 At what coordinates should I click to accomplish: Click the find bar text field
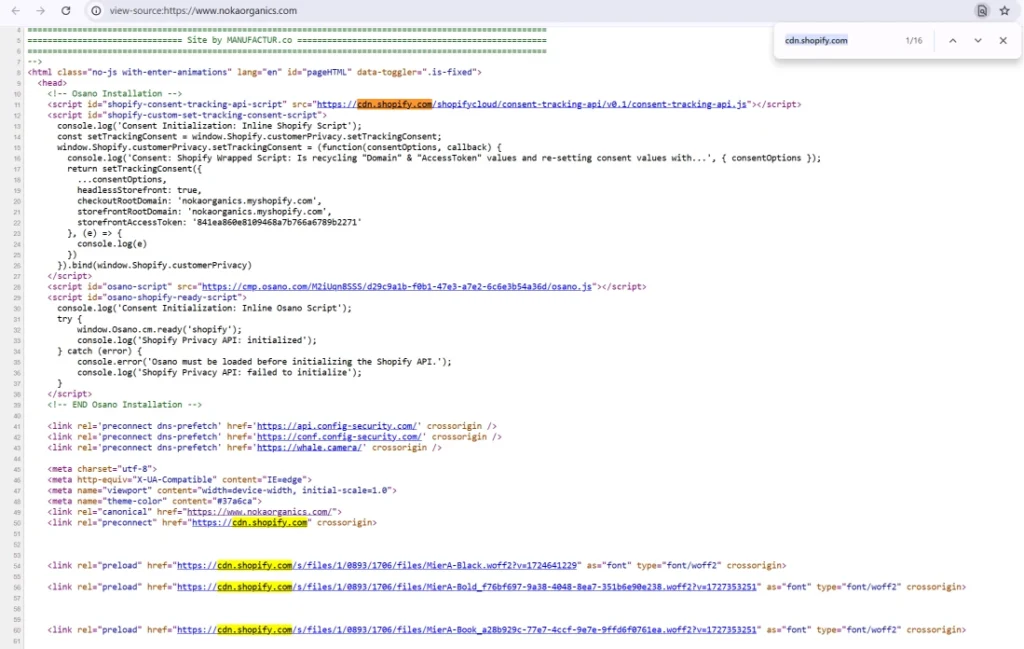[x=840, y=41]
